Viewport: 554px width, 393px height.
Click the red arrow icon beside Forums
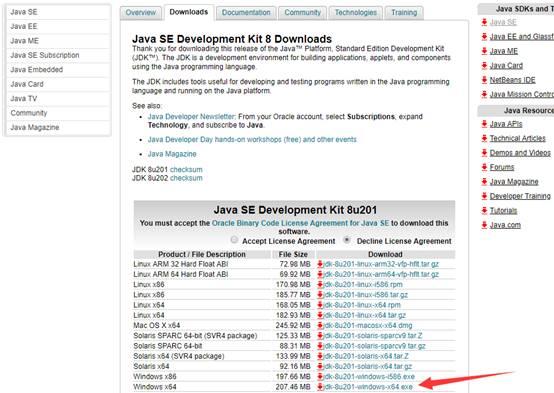click(484, 167)
